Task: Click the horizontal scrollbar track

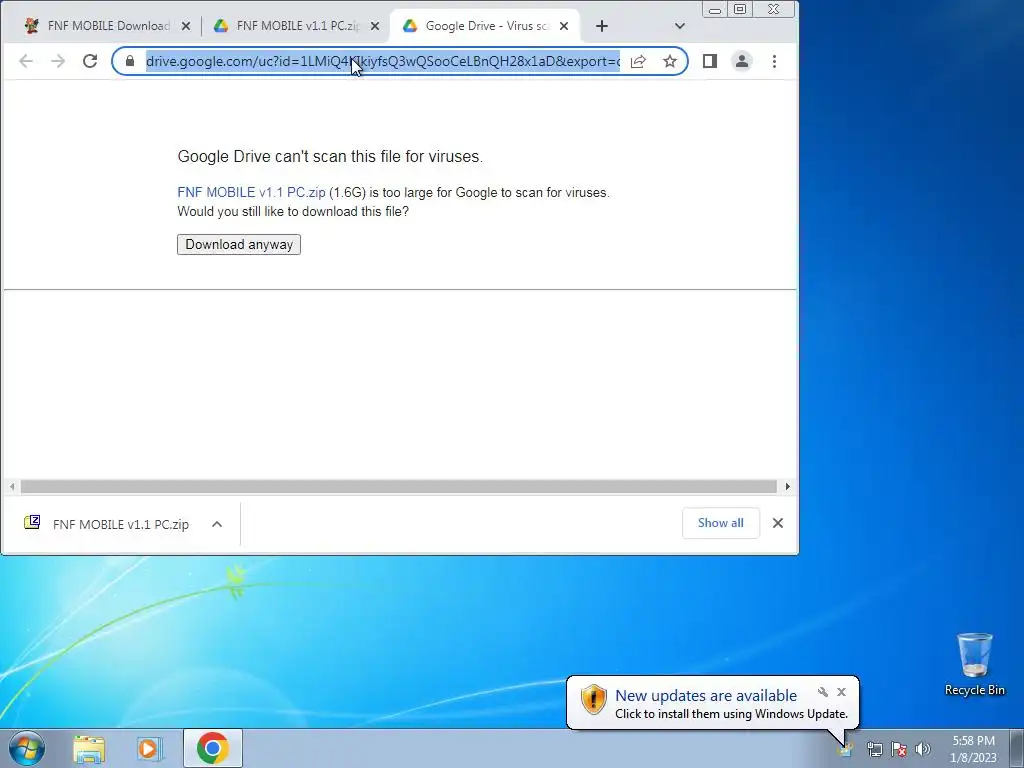Action: tap(398, 487)
